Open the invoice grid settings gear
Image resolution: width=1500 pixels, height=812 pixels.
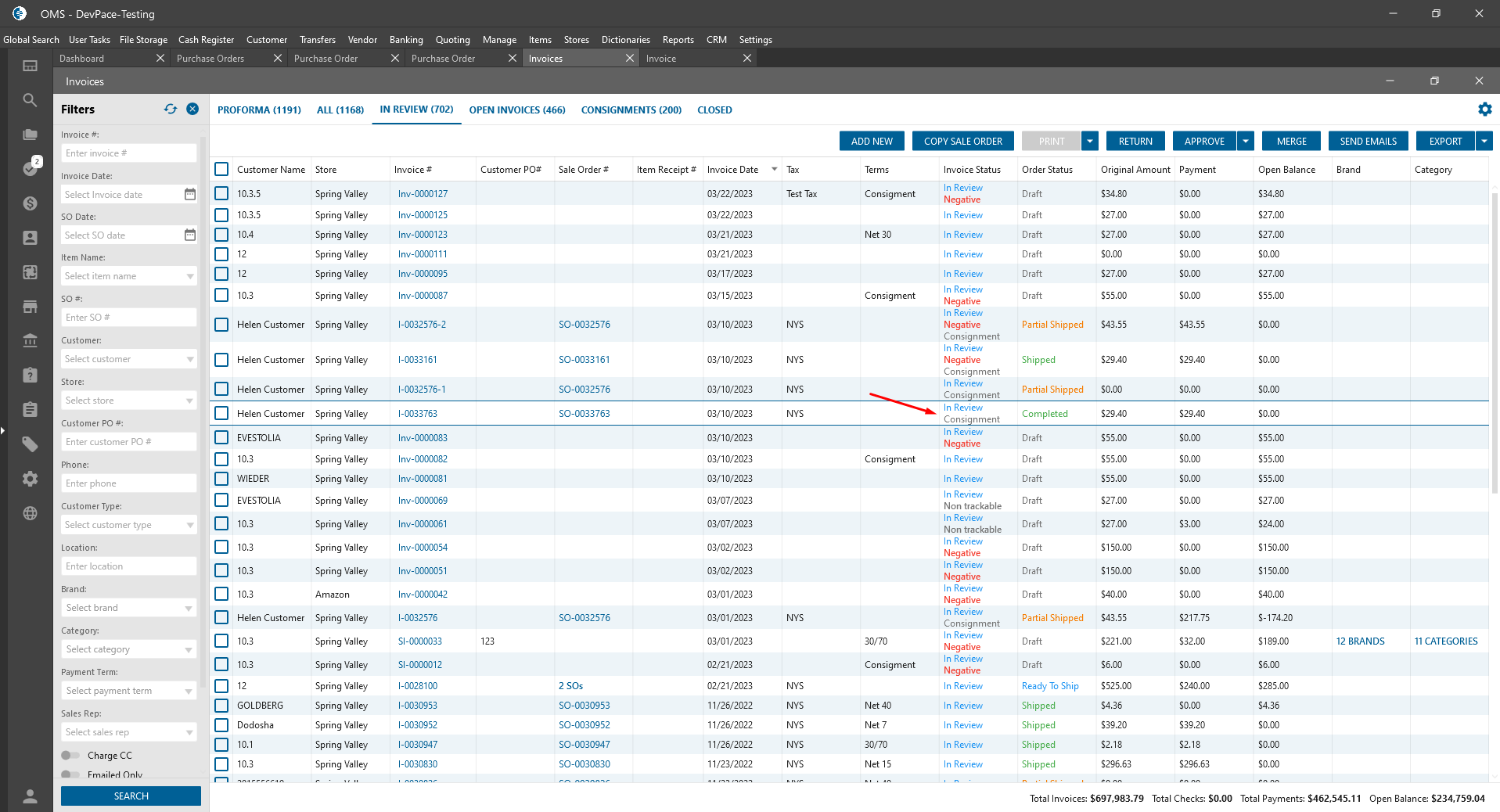[x=1484, y=110]
